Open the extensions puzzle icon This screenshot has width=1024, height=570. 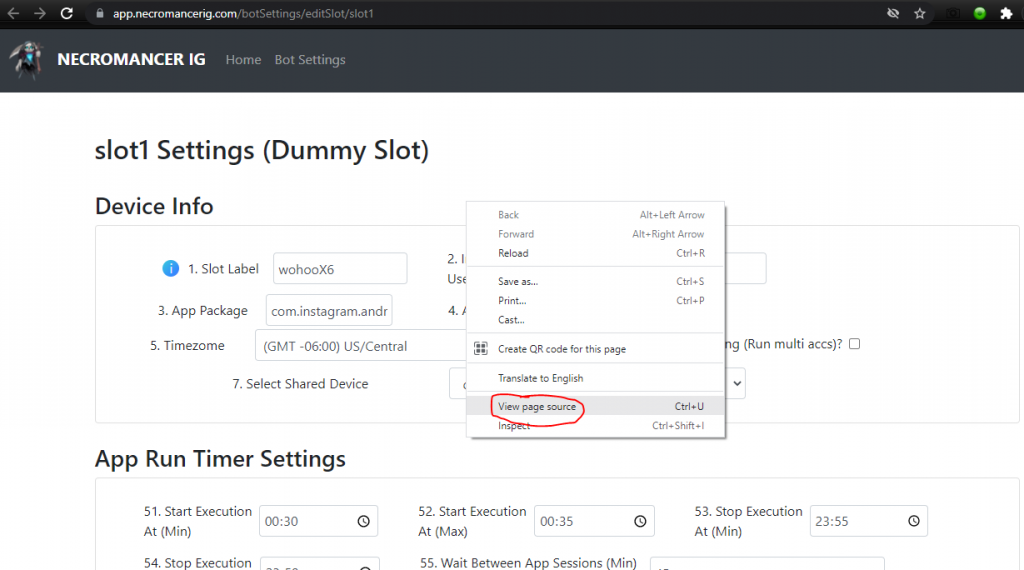1006,13
